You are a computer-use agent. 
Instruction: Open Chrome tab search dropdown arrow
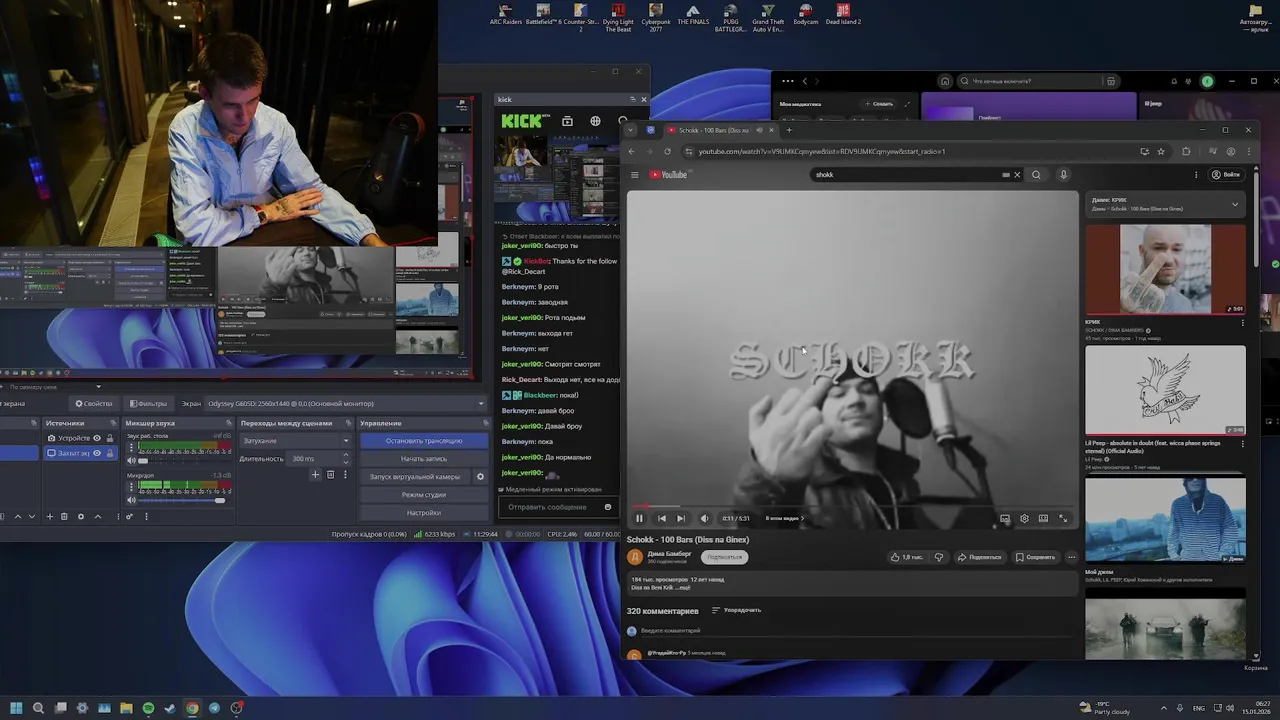click(630, 130)
